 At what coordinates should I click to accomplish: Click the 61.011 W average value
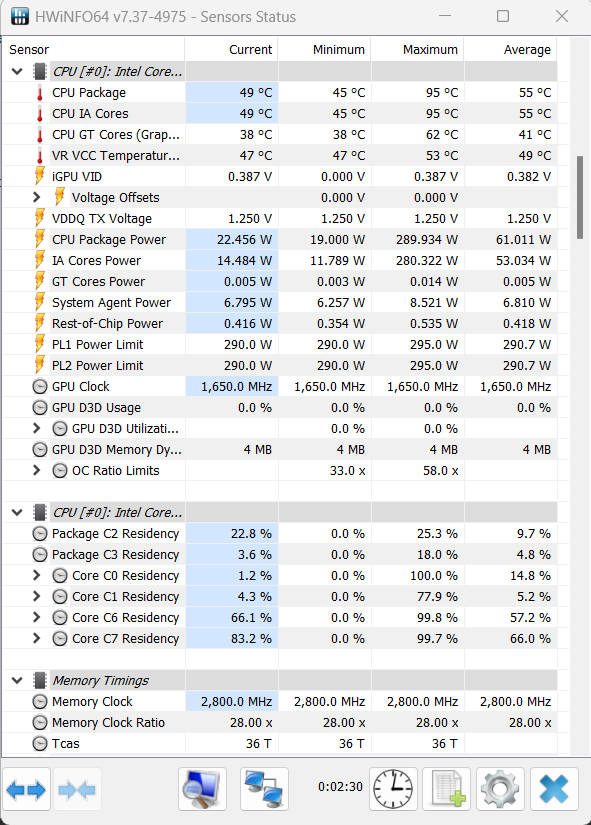click(523, 240)
